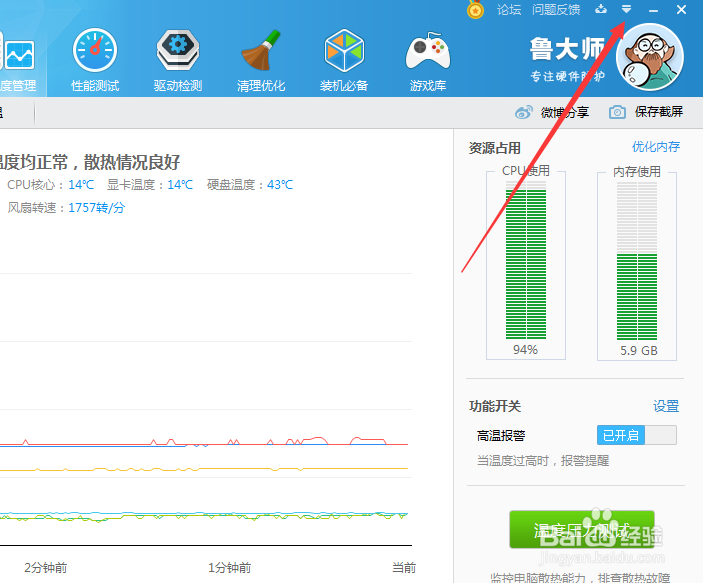Image resolution: width=703 pixels, height=583 pixels.
Task: Click the 2分钟前 axis label
Action: [46, 568]
